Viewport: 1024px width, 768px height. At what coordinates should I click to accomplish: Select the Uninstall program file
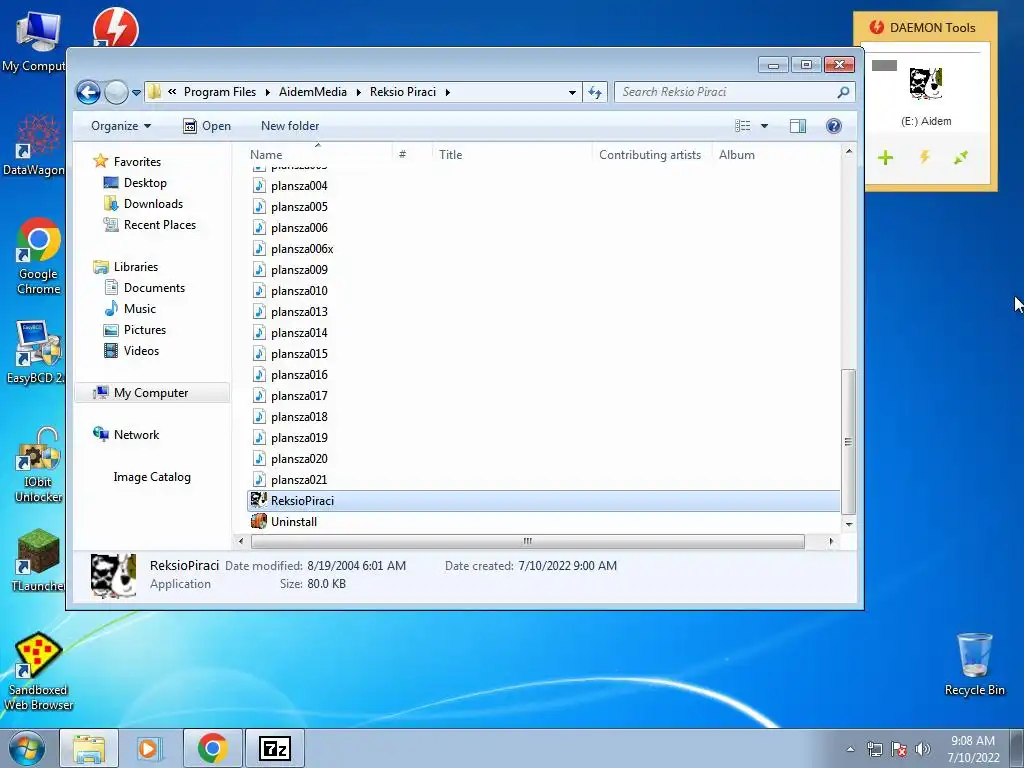(x=294, y=522)
